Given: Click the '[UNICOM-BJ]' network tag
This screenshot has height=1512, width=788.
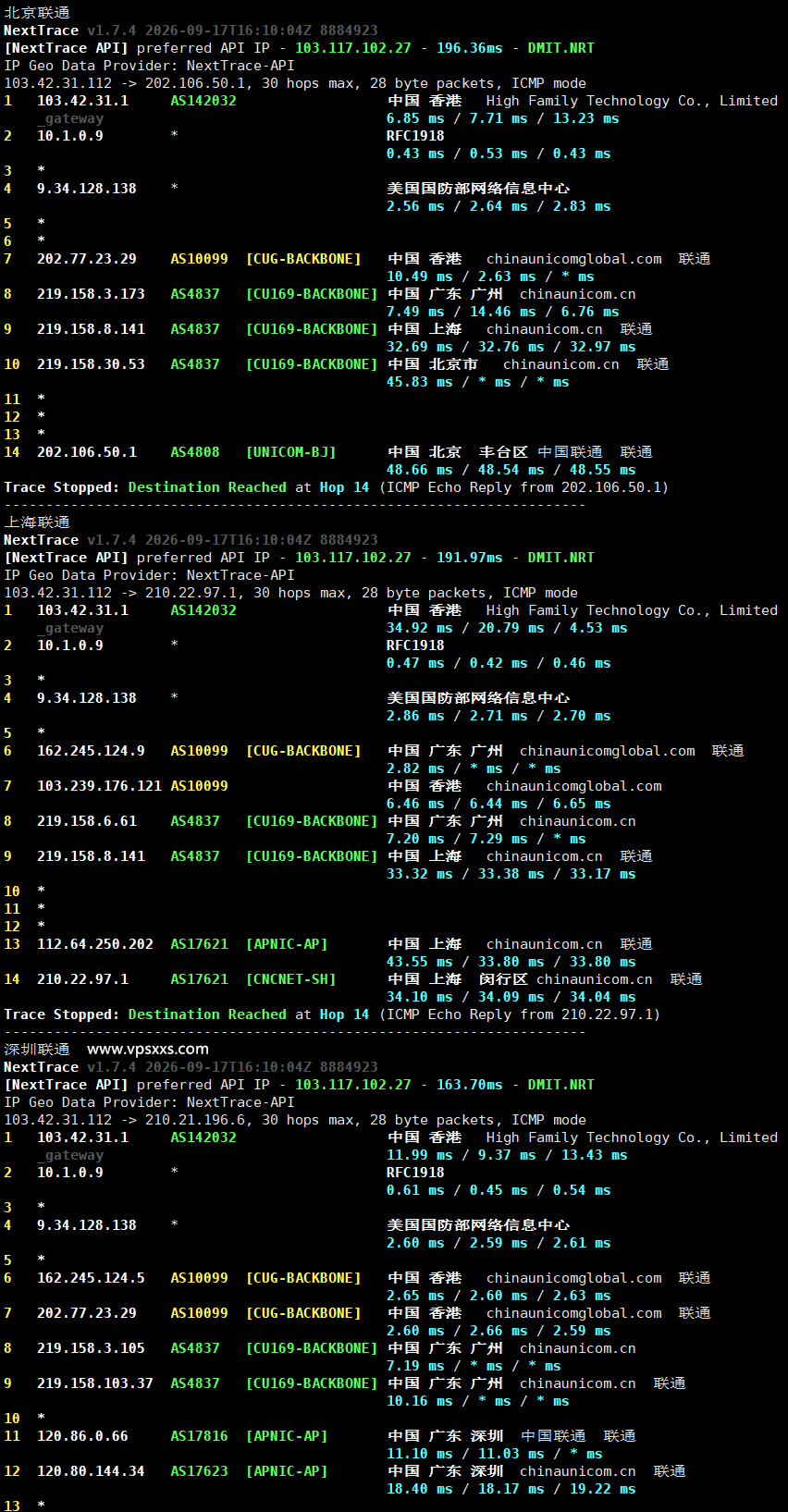Looking at the screenshot, I should point(291,452).
